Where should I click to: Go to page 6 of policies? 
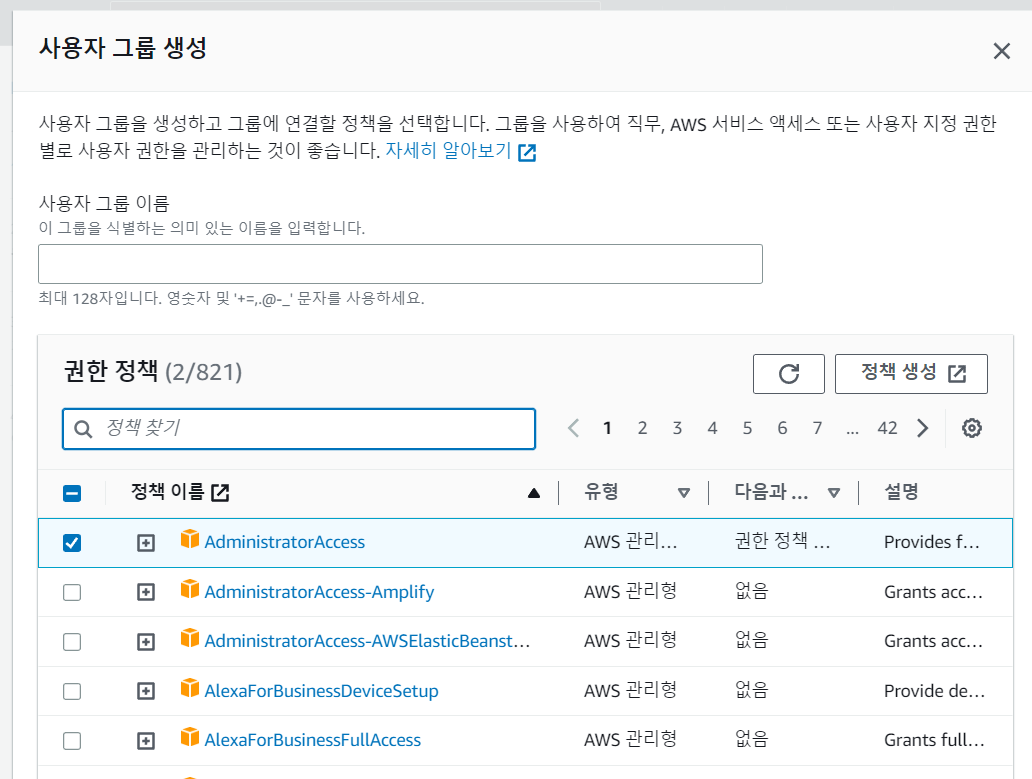[782, 428]
